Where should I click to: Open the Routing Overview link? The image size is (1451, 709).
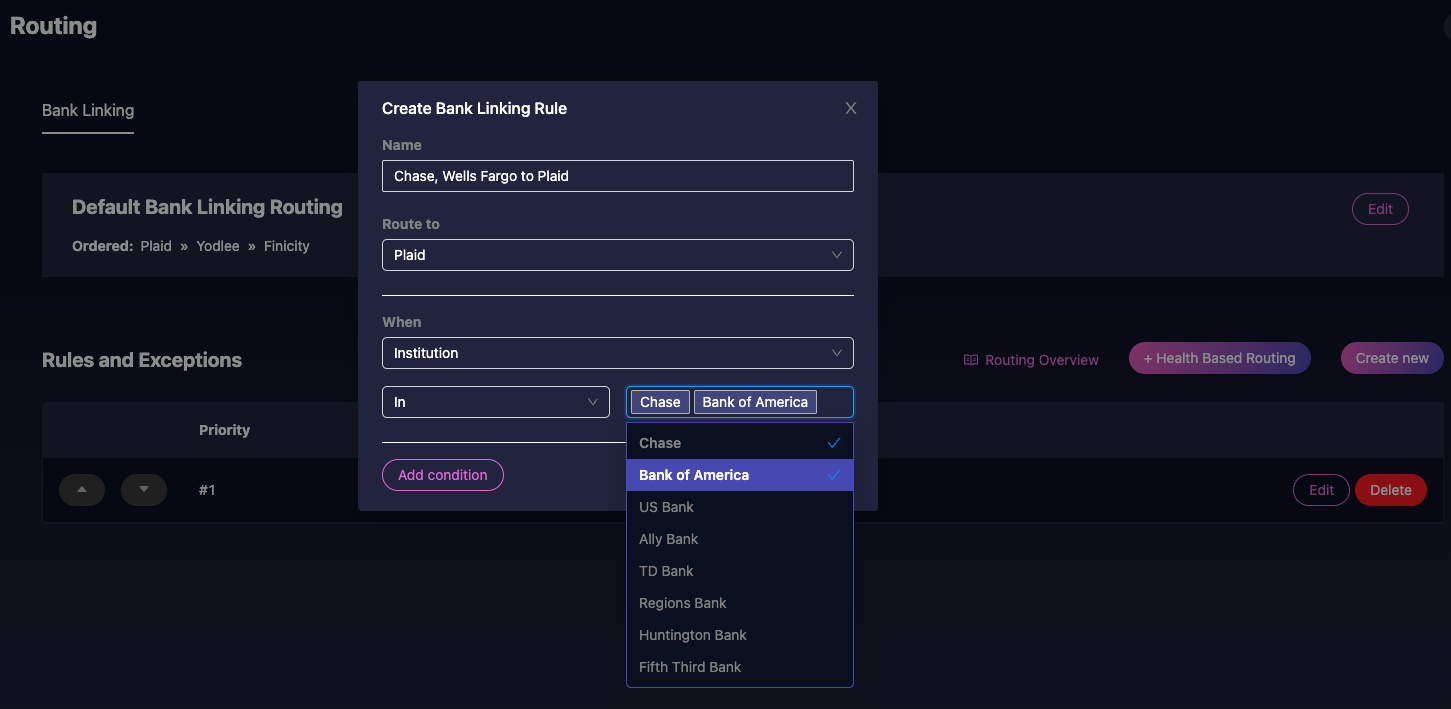tap(1031, 360)
